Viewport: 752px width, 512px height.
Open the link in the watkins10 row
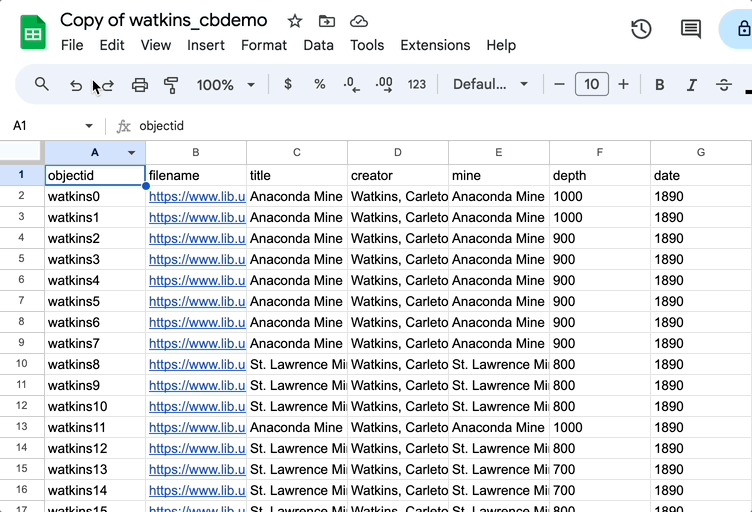(197, 407)
